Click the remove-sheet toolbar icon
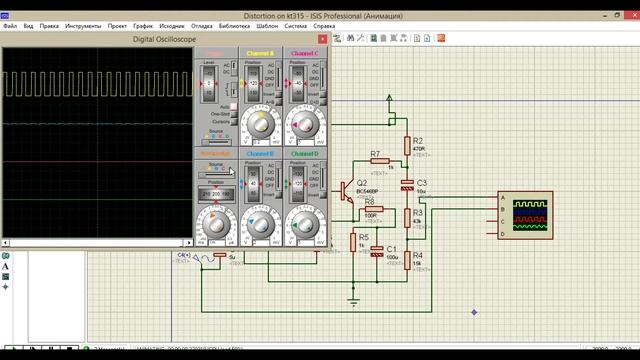640x360 pixels. [393, 38]
